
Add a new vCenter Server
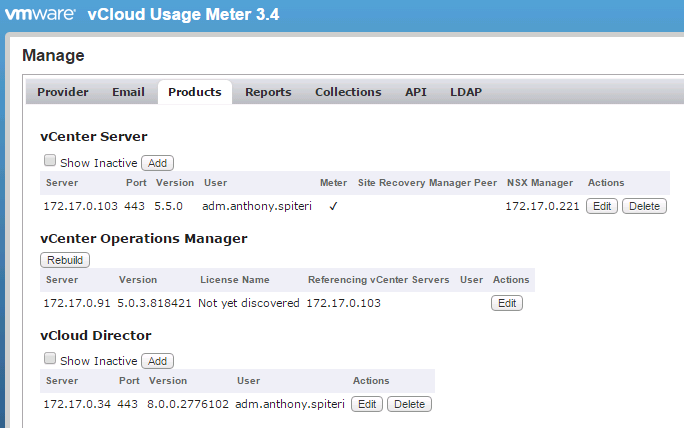click(157, 163)
